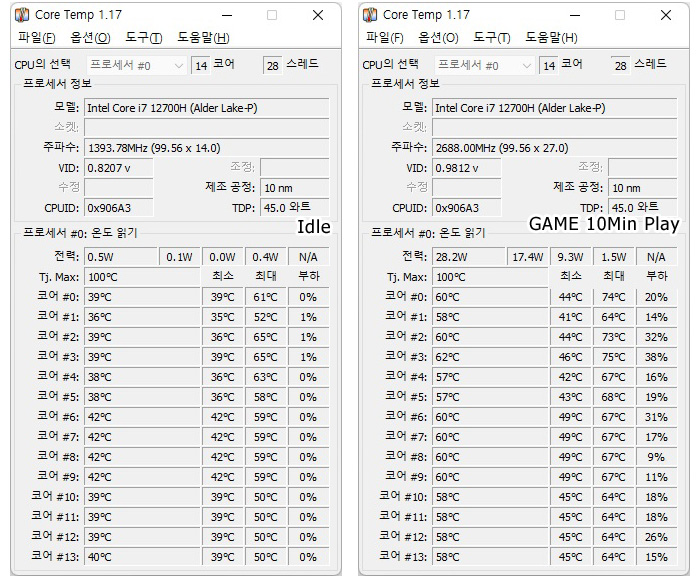Click the Core Temp app icon in right window title bar
Image resolution: width=700 pixels, height=579 pixels.
[370, 15]
